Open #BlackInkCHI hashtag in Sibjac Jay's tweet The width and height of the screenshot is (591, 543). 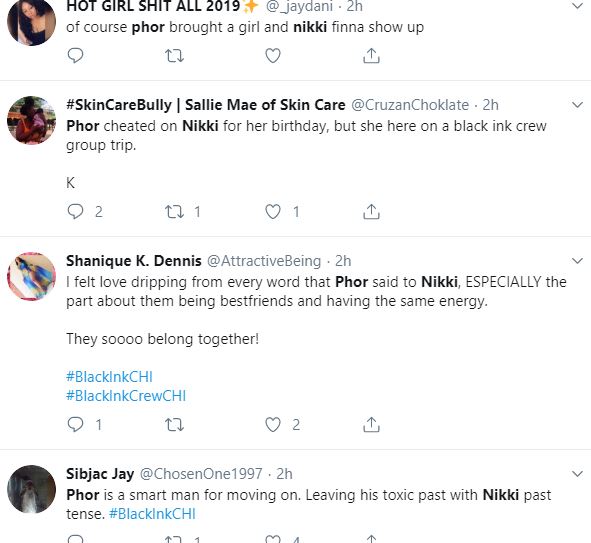[x=152, y=514]
